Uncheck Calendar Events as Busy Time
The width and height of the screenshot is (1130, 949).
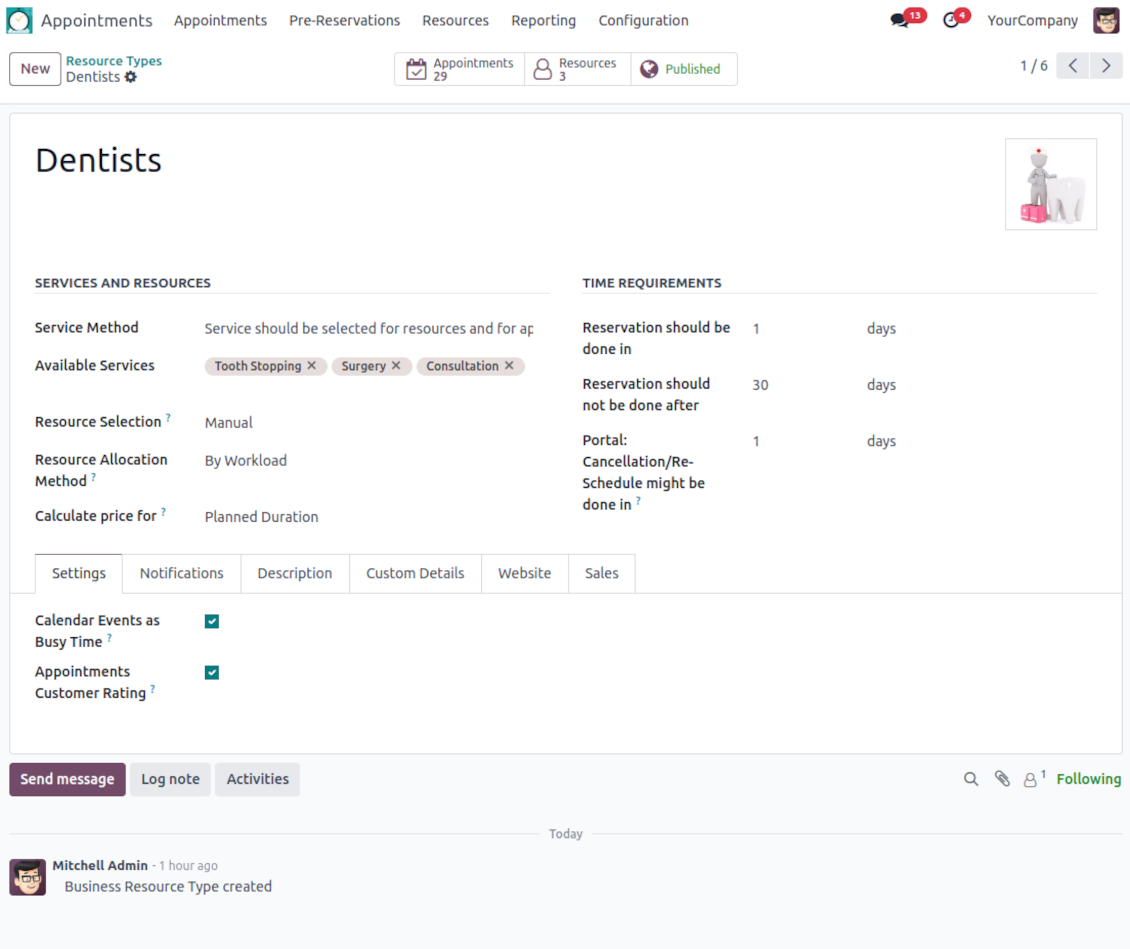pyautogui.click(x=212, y=622)
